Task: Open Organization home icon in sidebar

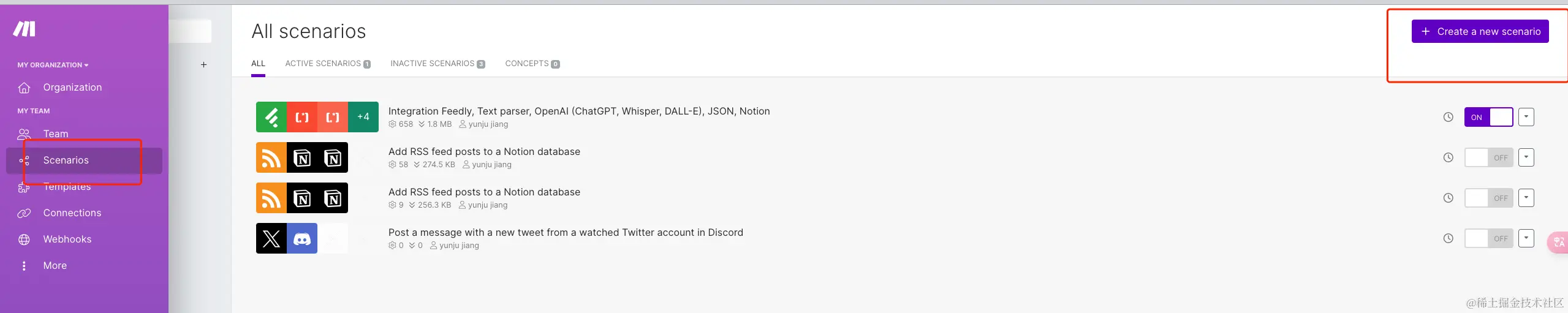Action: tap(24, 88)
